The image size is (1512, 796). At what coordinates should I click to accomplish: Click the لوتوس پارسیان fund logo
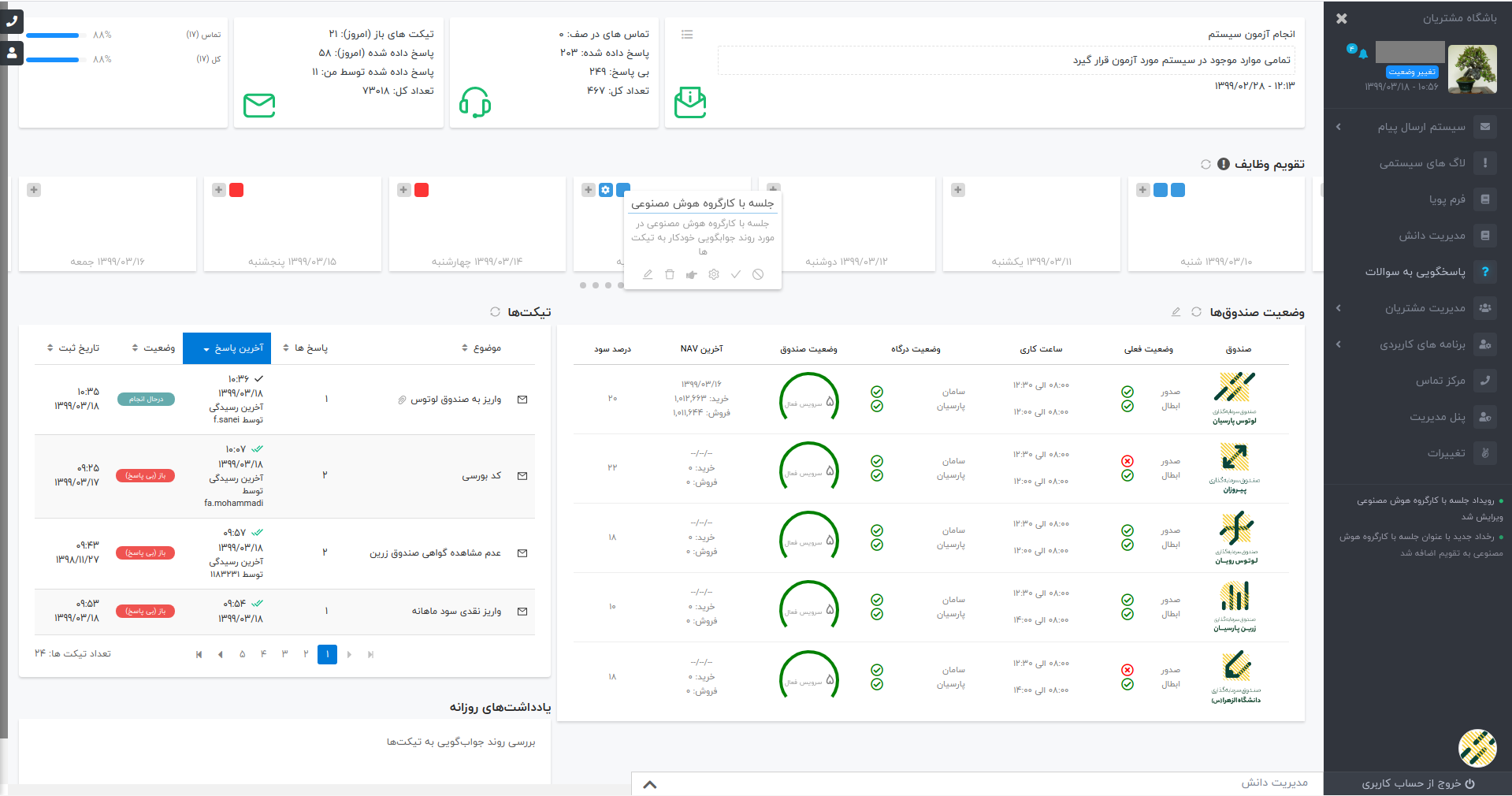(1235, 398)
